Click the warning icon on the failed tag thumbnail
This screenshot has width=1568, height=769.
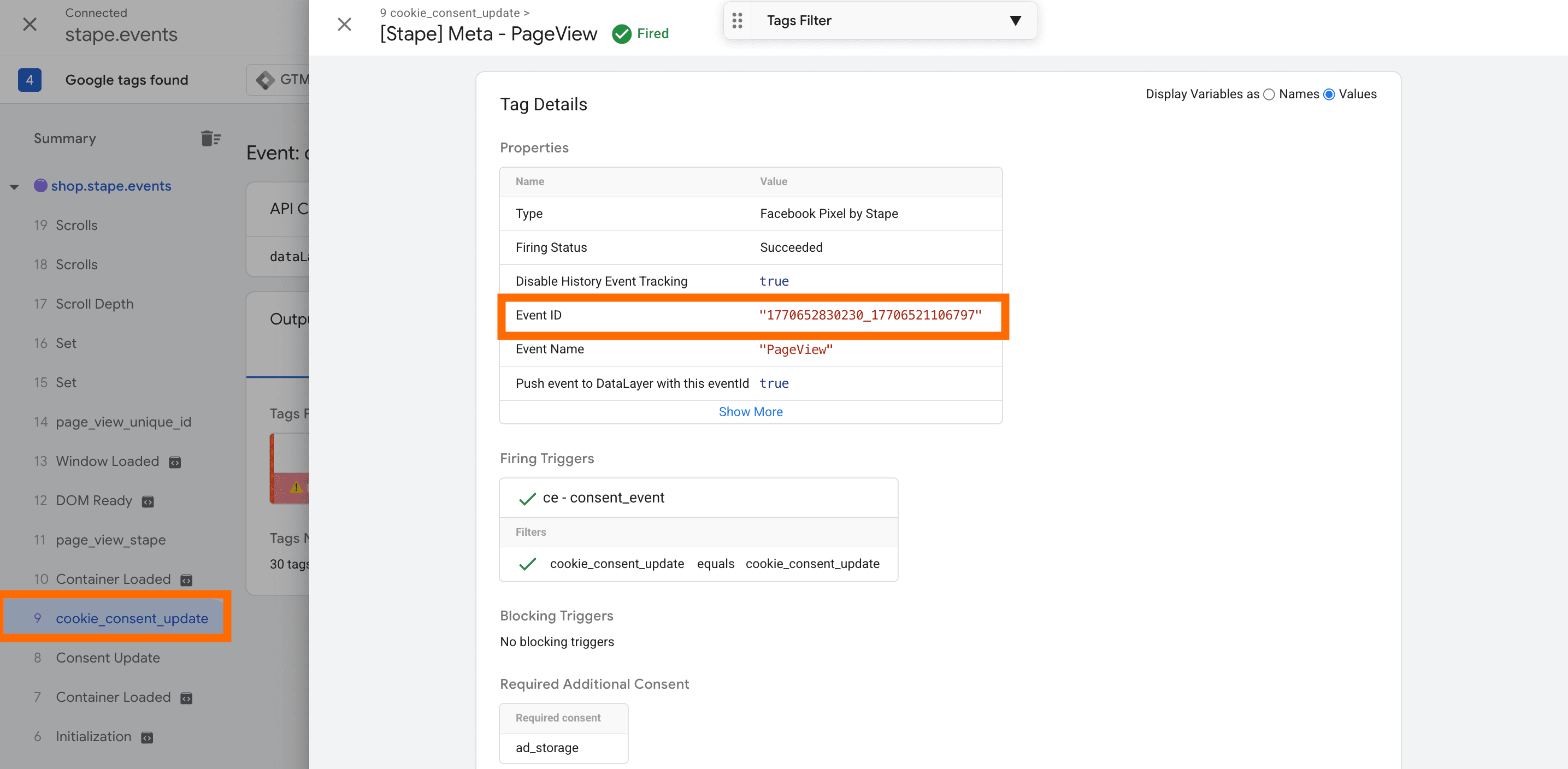pyautogui.click(x=297, y=488)
